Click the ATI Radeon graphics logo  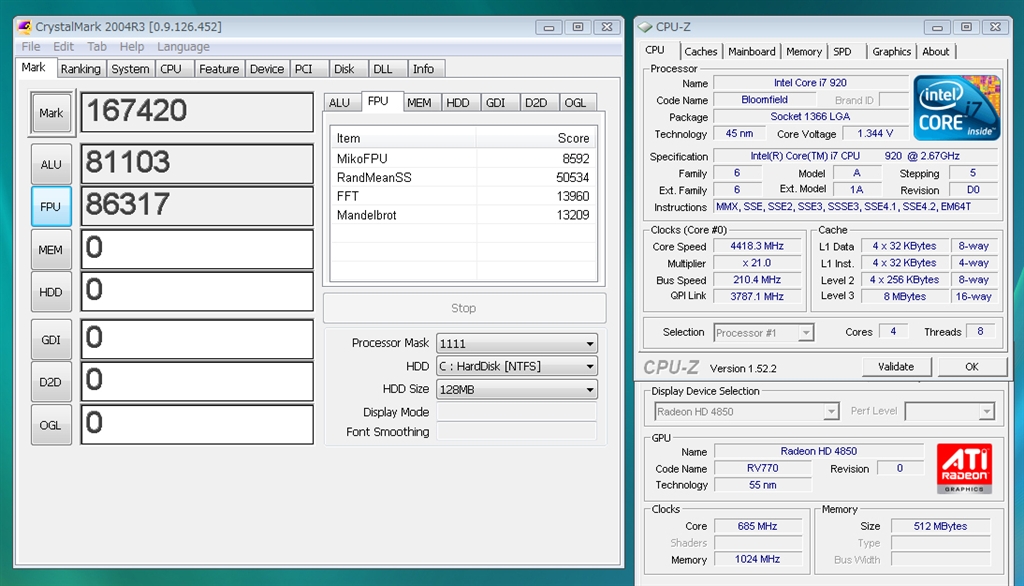point(964,469)
